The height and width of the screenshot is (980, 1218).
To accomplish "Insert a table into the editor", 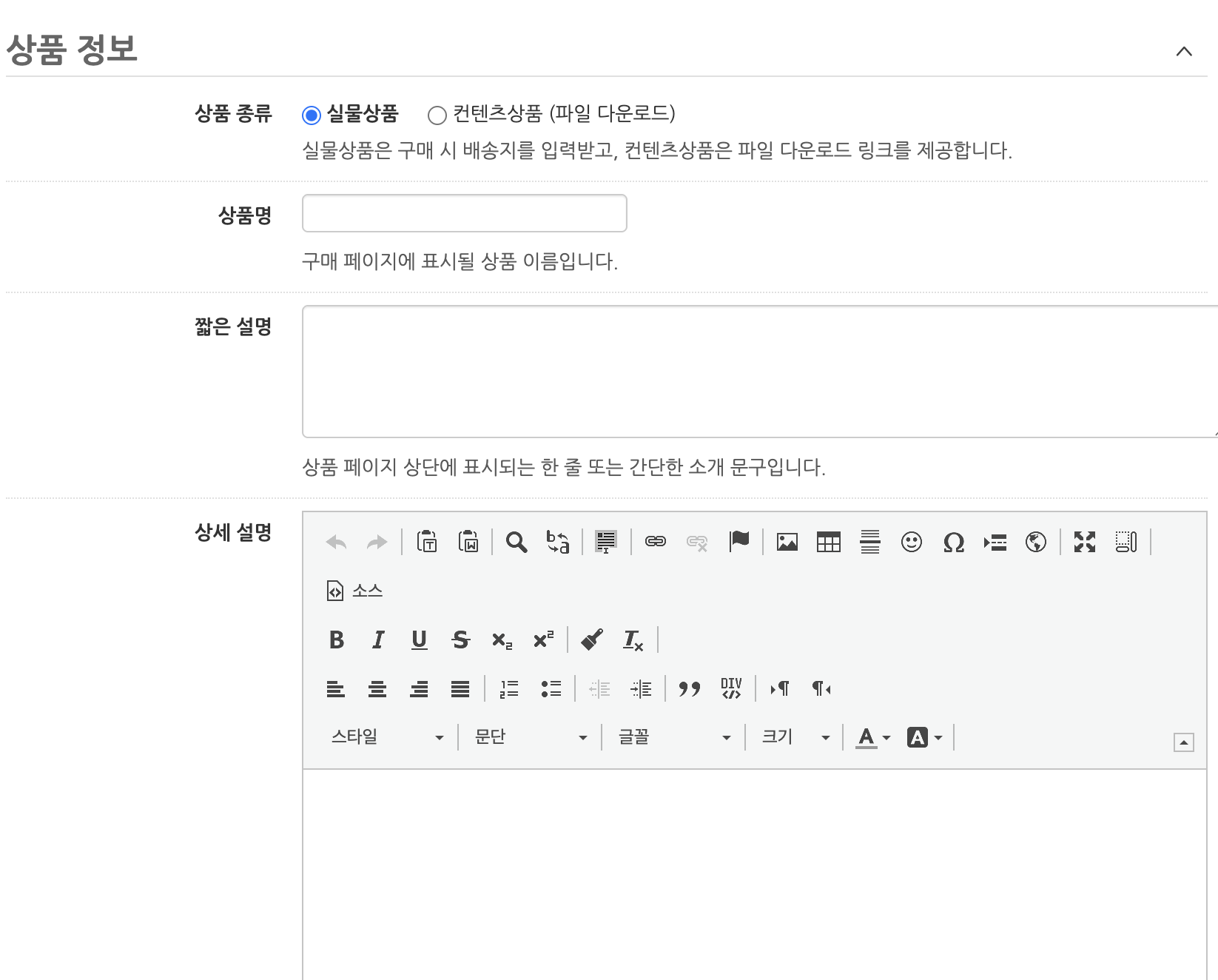I will (829, 542).
